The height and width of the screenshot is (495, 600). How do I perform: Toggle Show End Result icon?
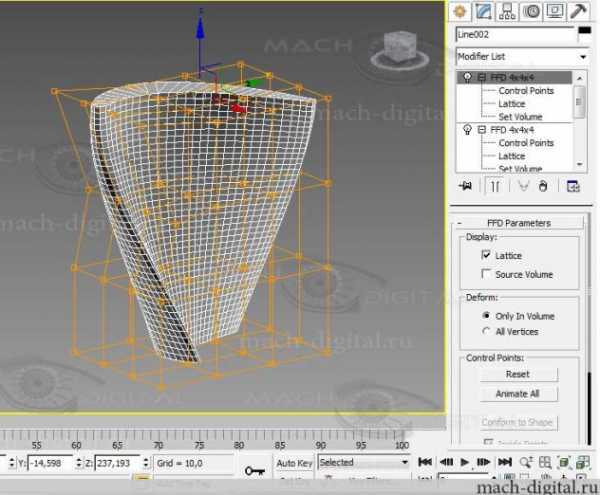click(x=494, y=186)
